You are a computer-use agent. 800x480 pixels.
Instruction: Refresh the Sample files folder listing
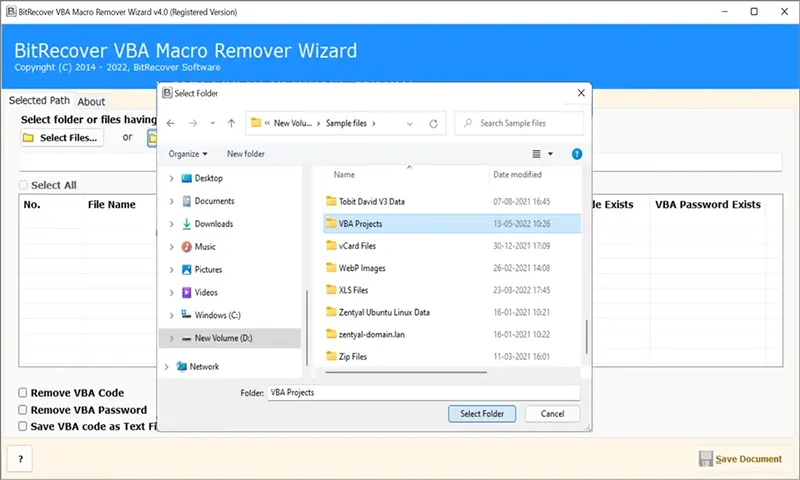click(433, 123)
